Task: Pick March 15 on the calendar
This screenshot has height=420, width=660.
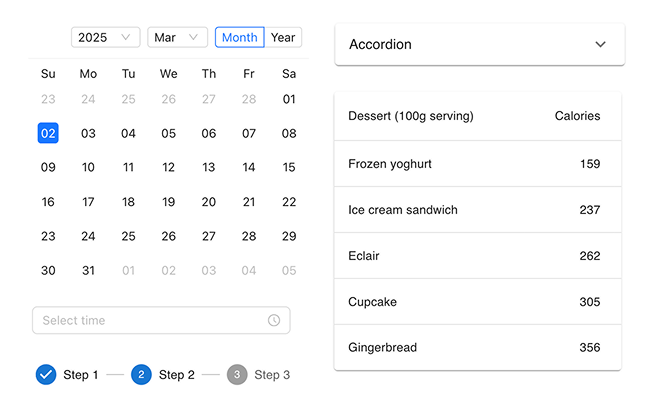Action: [289, 167]
